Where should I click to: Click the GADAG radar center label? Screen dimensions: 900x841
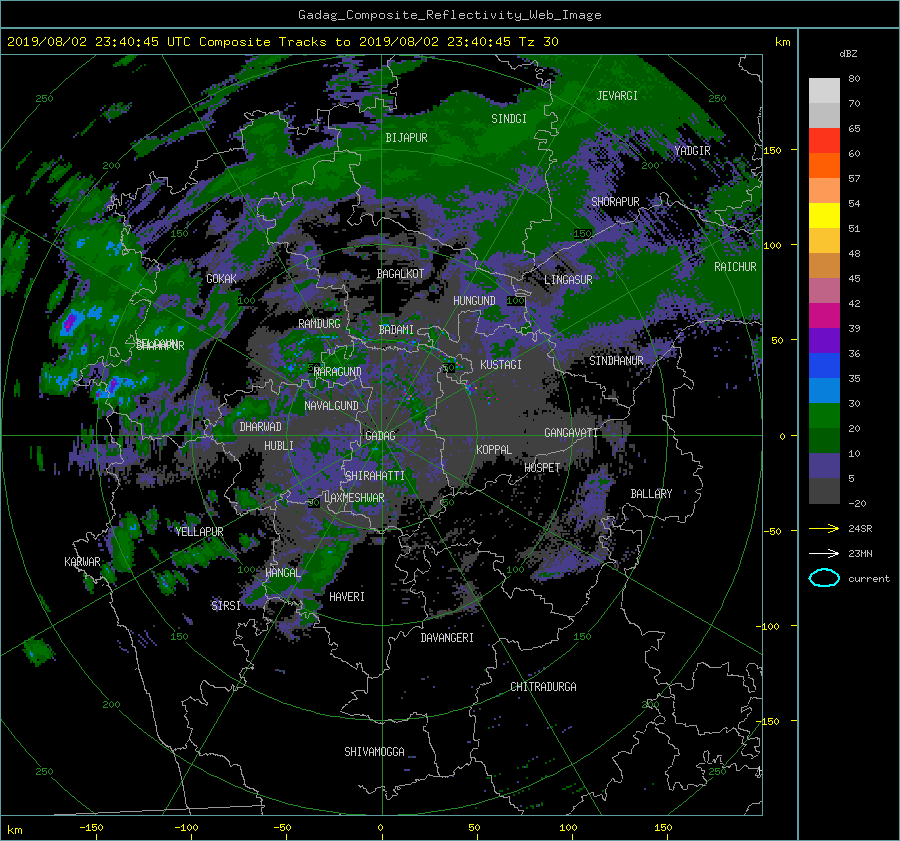tap(381, 436)
